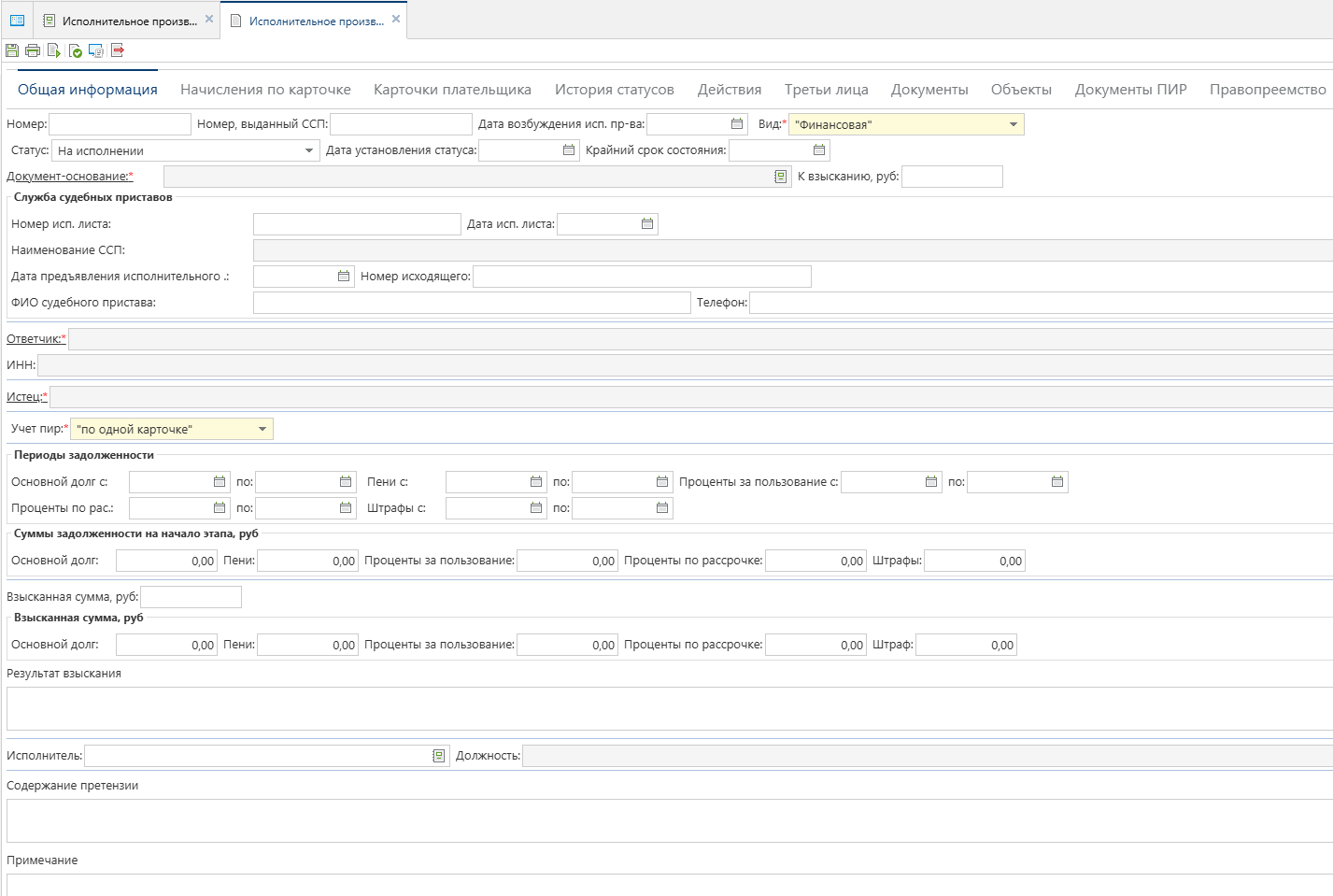Open calendar for Крайний срок состояния
Screen dimensions: 1333x896
[819, 150]
